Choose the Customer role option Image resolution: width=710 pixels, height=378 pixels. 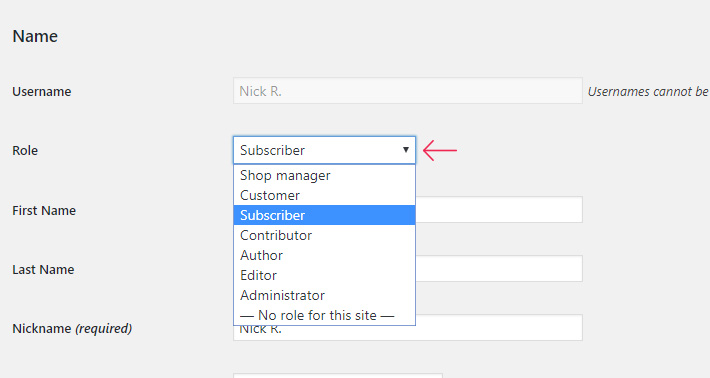pyautogui.click(x=324, y=195)
